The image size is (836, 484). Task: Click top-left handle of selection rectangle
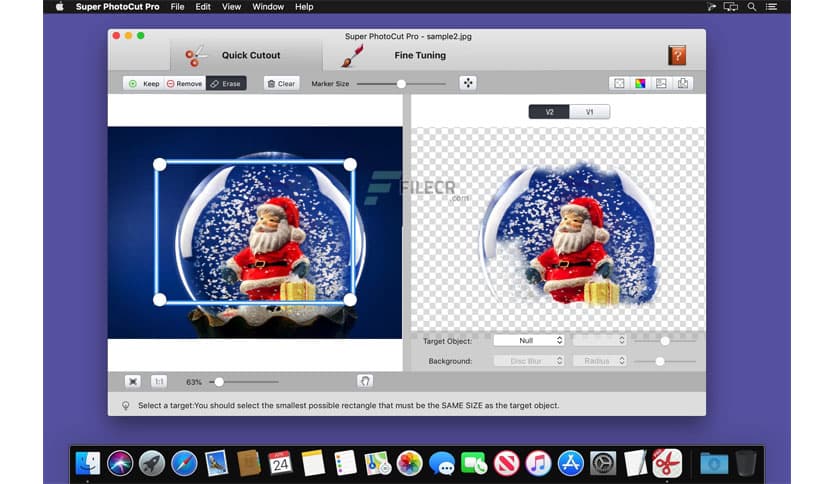pyautogui.click(x=159, y=165)
